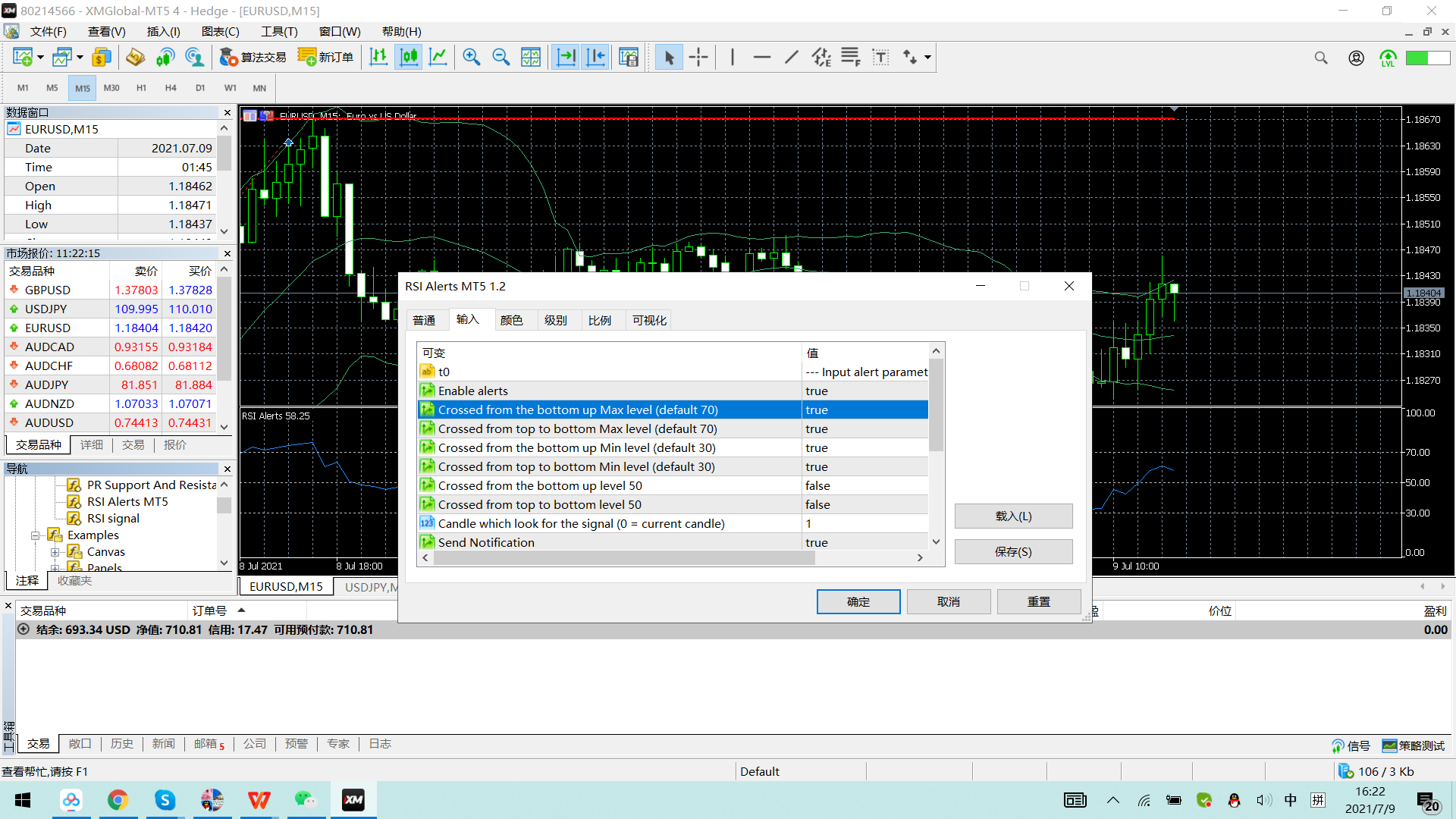Click the 保存(S) button
The image size is (1456, 819).
[x=1012, y=551]
